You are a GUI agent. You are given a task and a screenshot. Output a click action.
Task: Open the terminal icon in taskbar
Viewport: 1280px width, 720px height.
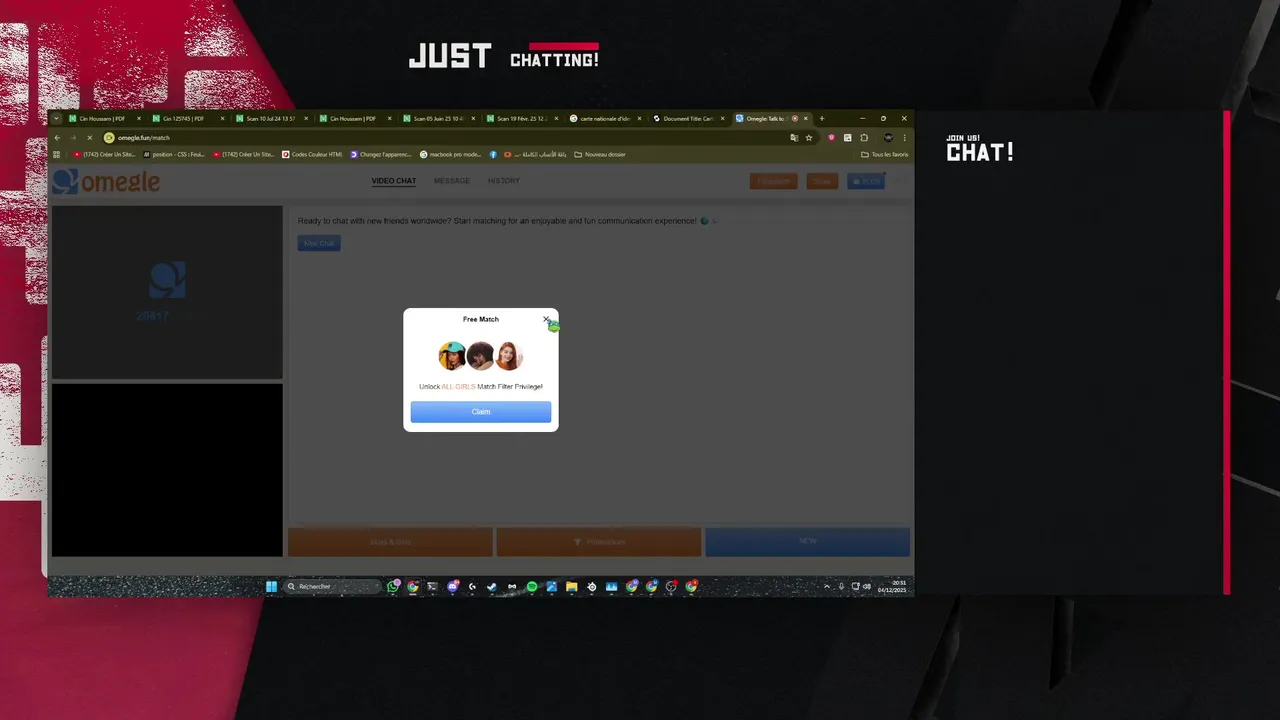[x=432, y=586]
